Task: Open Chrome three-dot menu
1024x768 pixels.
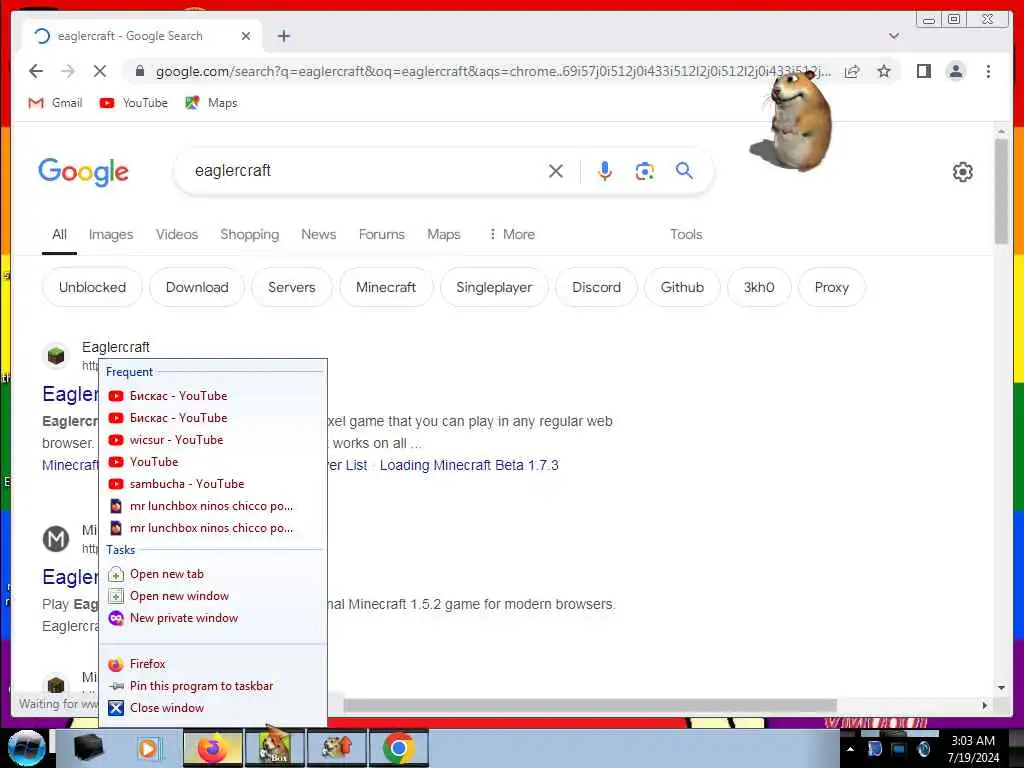Action: 988,71
